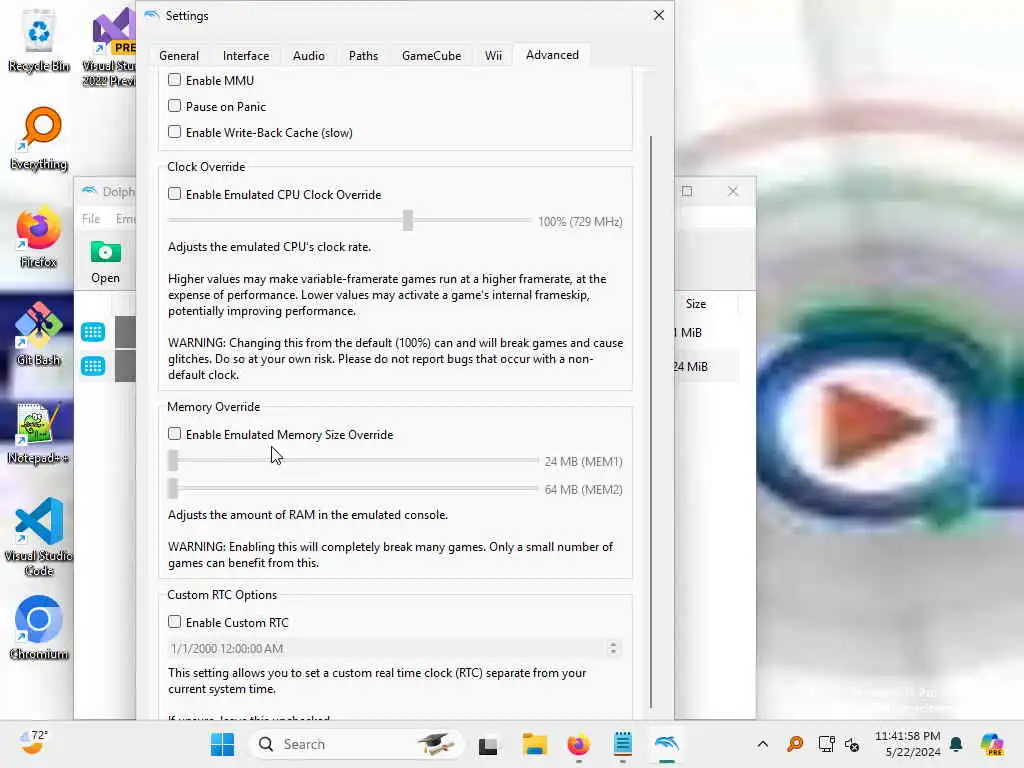Open the GameCube settings tab
This screenshot has width=1024, height=768.
click(431, 56)
